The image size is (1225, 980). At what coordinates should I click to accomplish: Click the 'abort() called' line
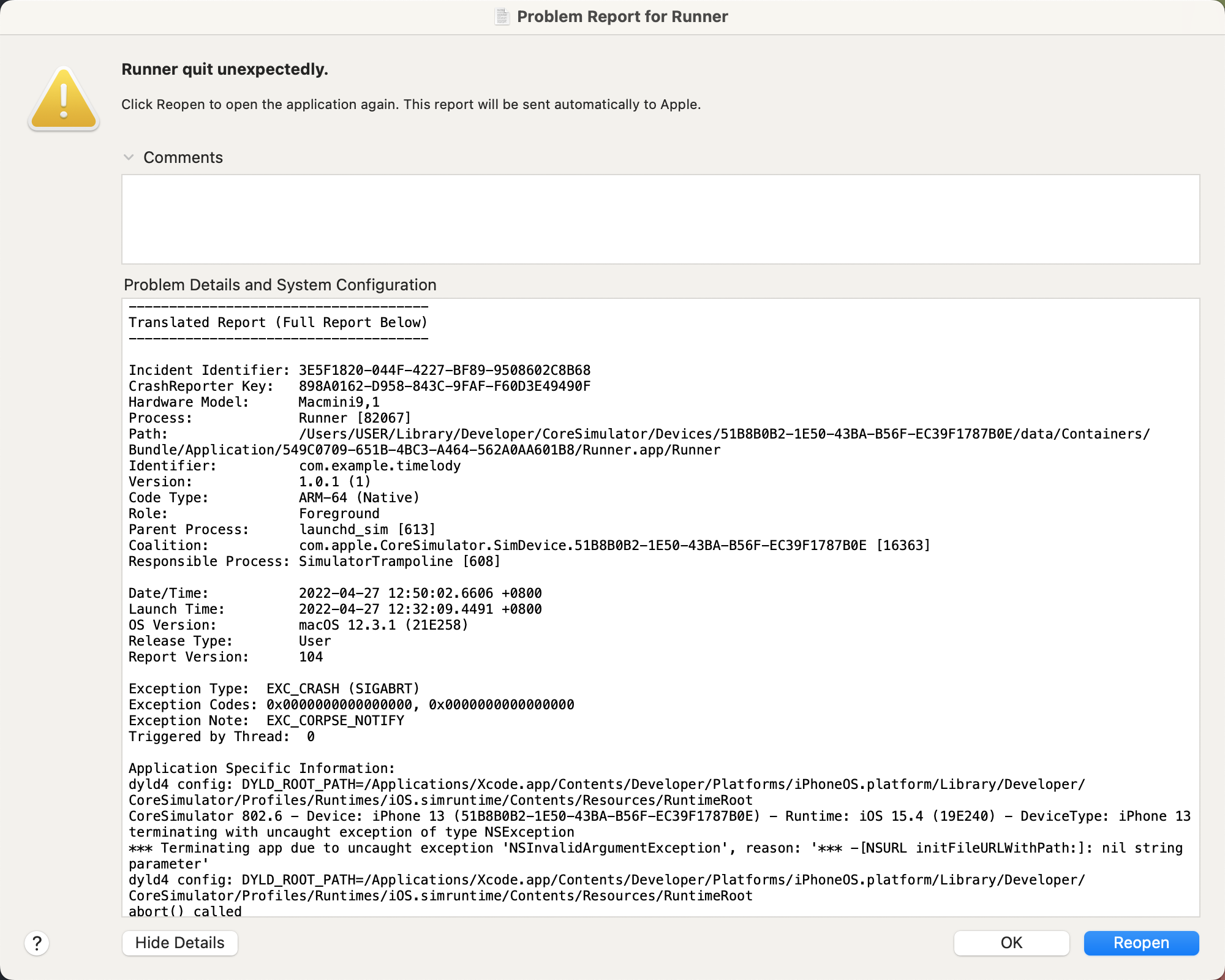click(185, 910)
